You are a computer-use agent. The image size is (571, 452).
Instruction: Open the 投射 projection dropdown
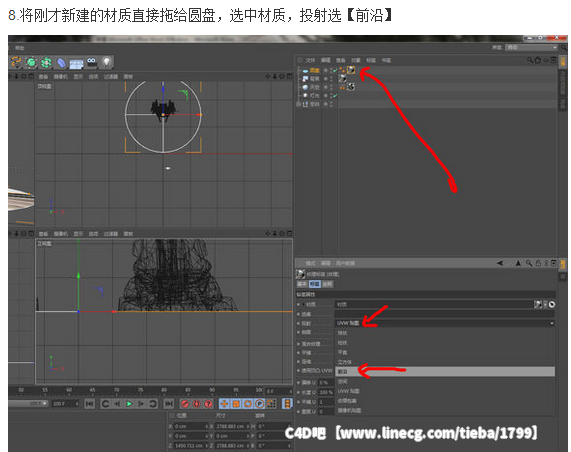(445, 323)
